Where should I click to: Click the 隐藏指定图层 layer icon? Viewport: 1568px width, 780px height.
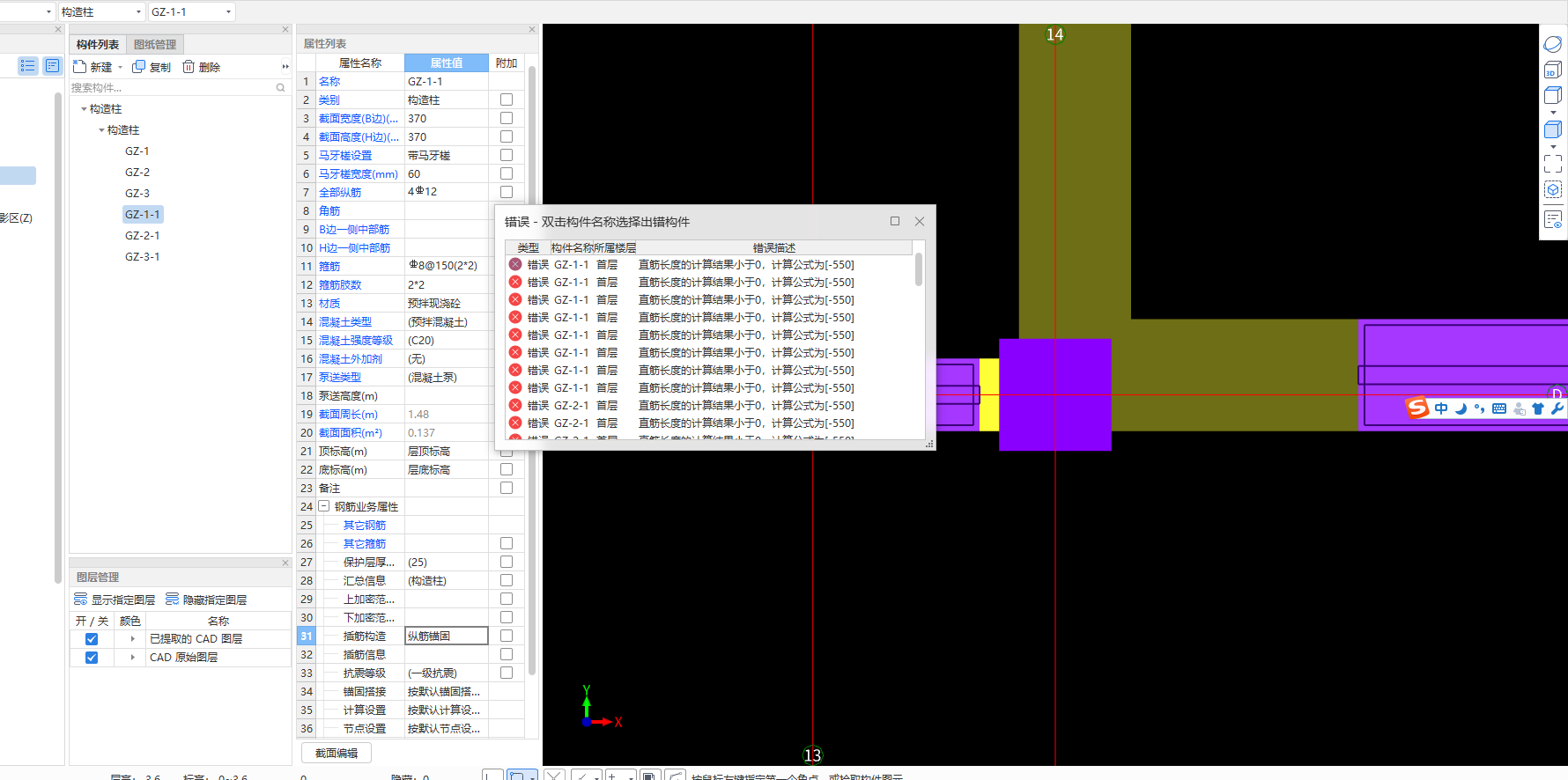click(173, 600)
